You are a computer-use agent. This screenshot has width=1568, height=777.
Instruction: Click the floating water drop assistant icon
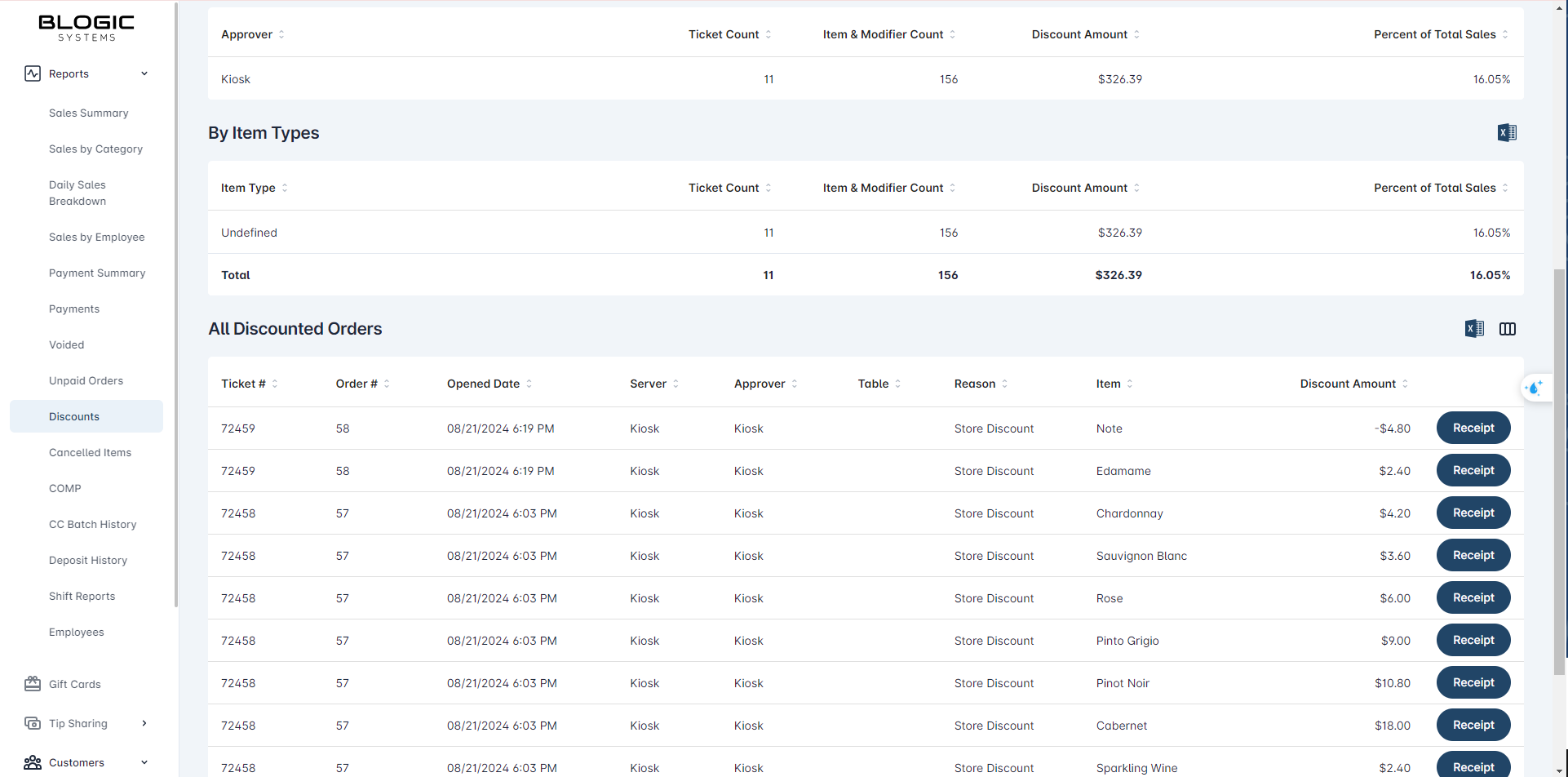1535,388
